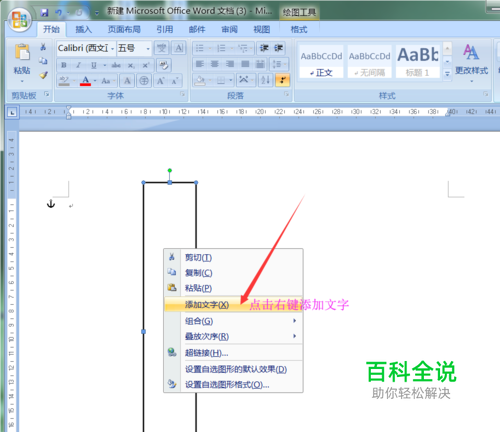The height and width of the screenshot is (432, 500).
Task: Choose 粘贴(P) from context menu
Action: [x=233, y=288]
